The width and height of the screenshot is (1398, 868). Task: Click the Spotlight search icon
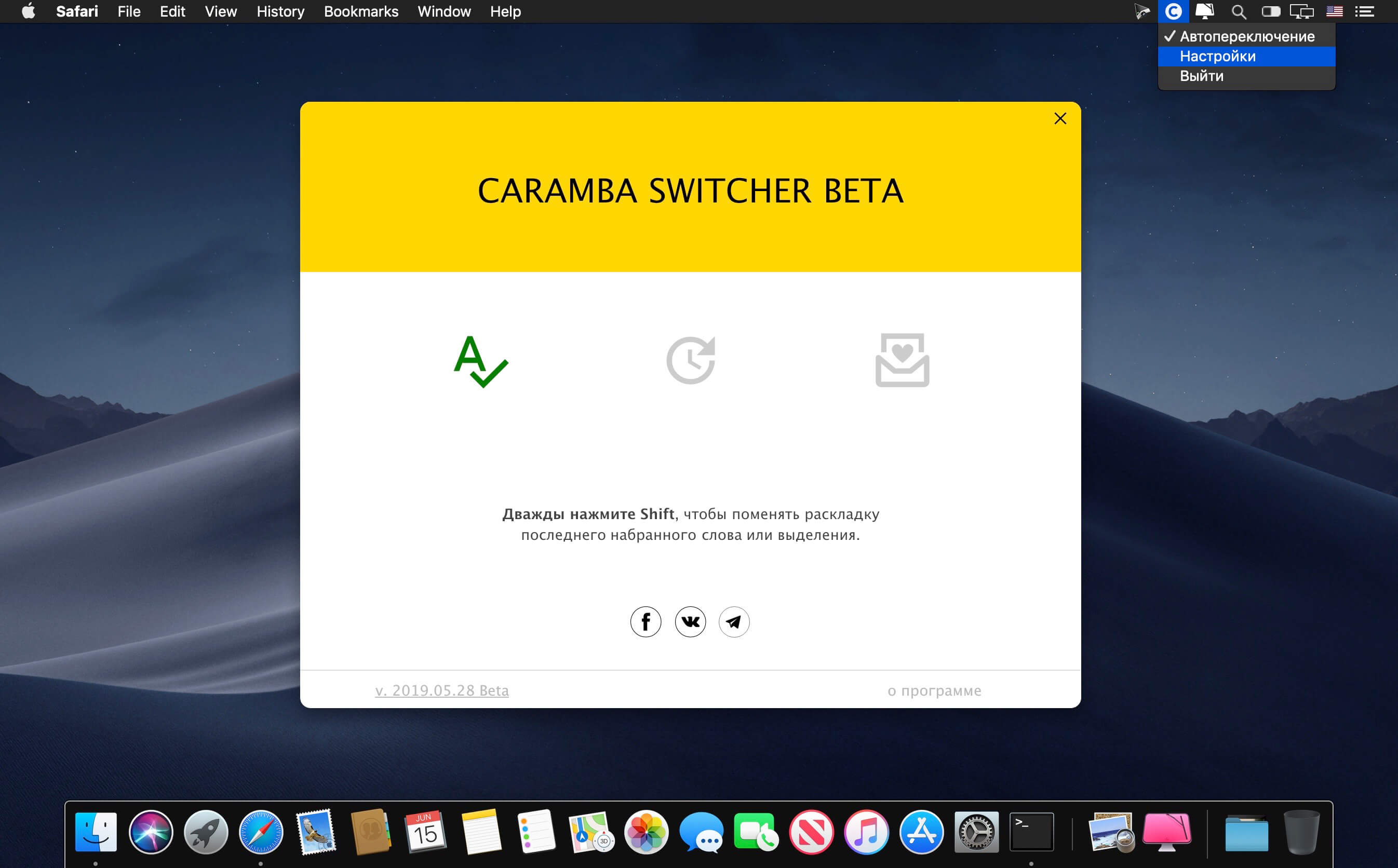1239,11
